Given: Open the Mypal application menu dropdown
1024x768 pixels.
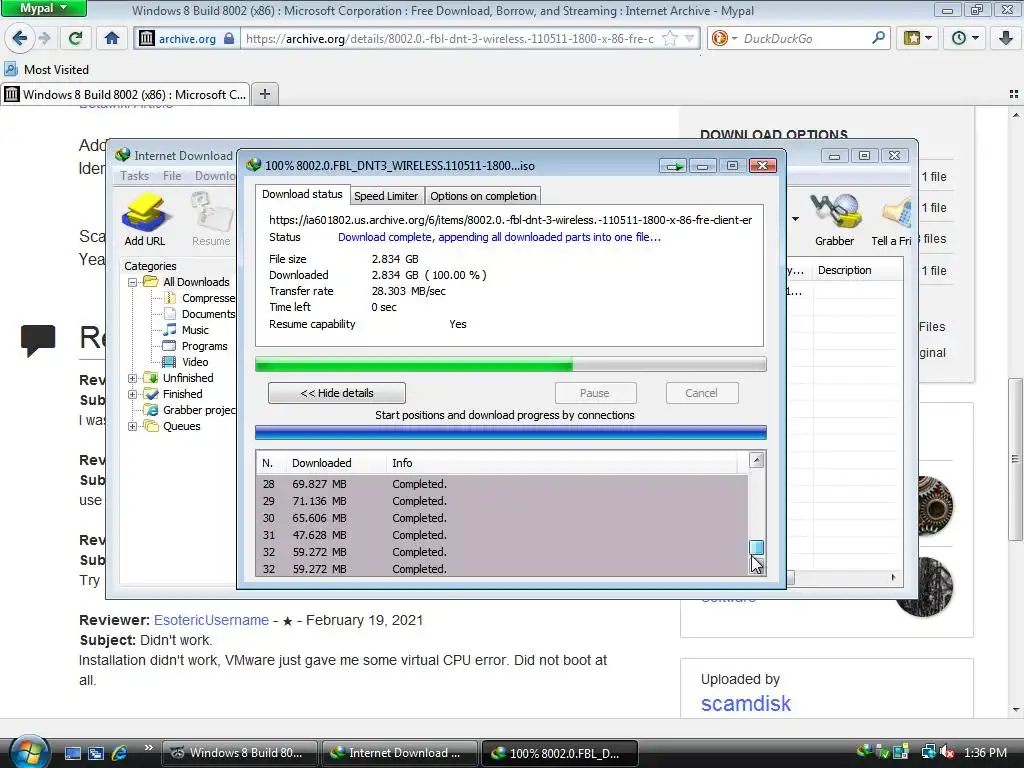Looking at the screenshot, I should point(43,8).
